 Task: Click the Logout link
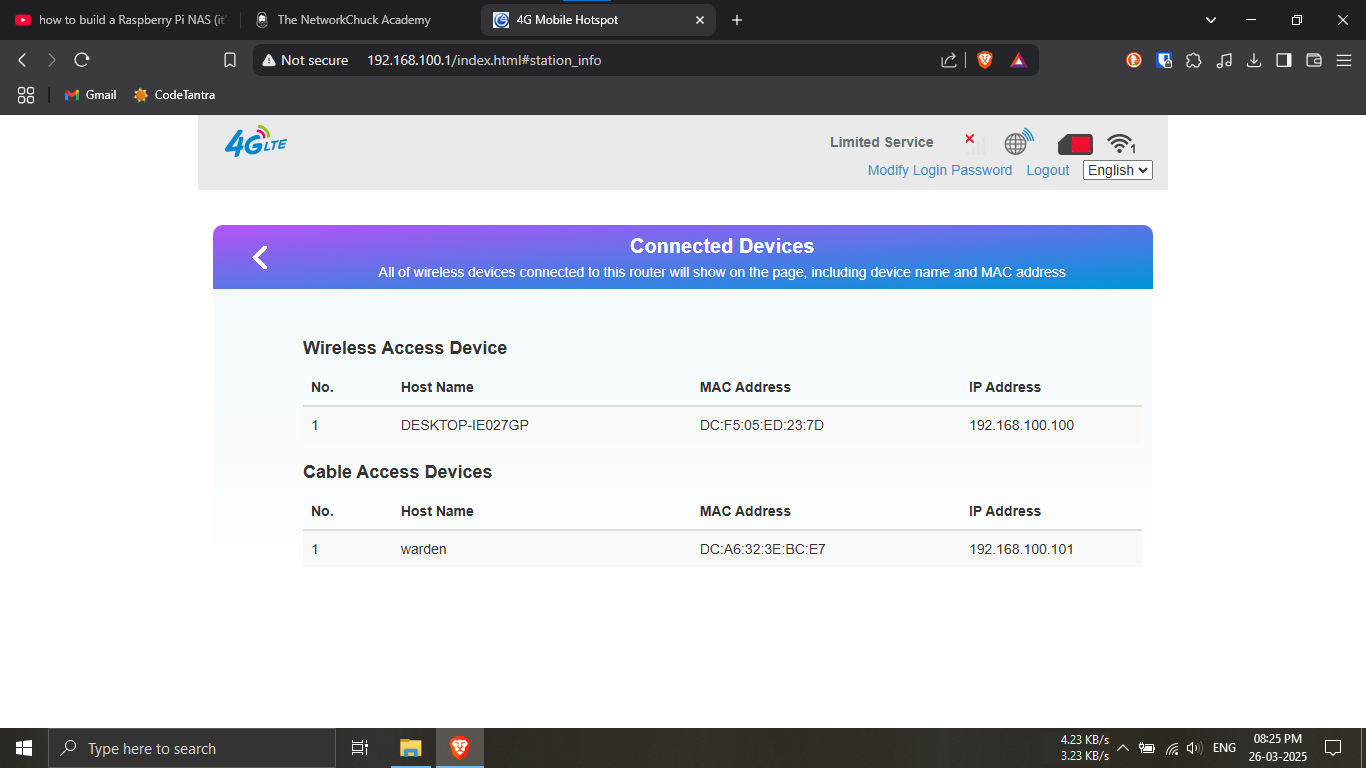tap(1047, 170)
